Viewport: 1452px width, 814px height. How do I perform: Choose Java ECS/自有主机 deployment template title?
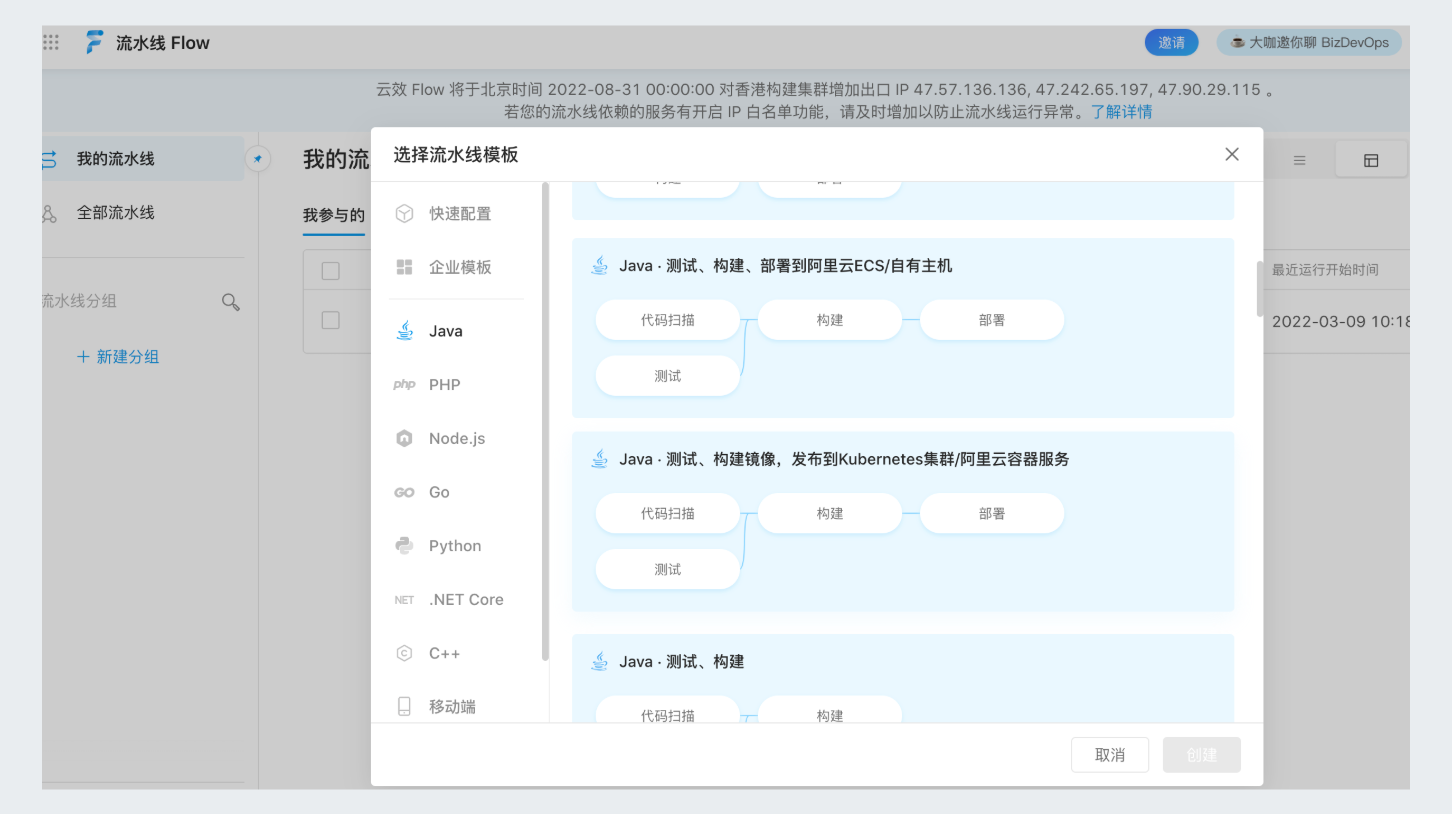[785, 266]
